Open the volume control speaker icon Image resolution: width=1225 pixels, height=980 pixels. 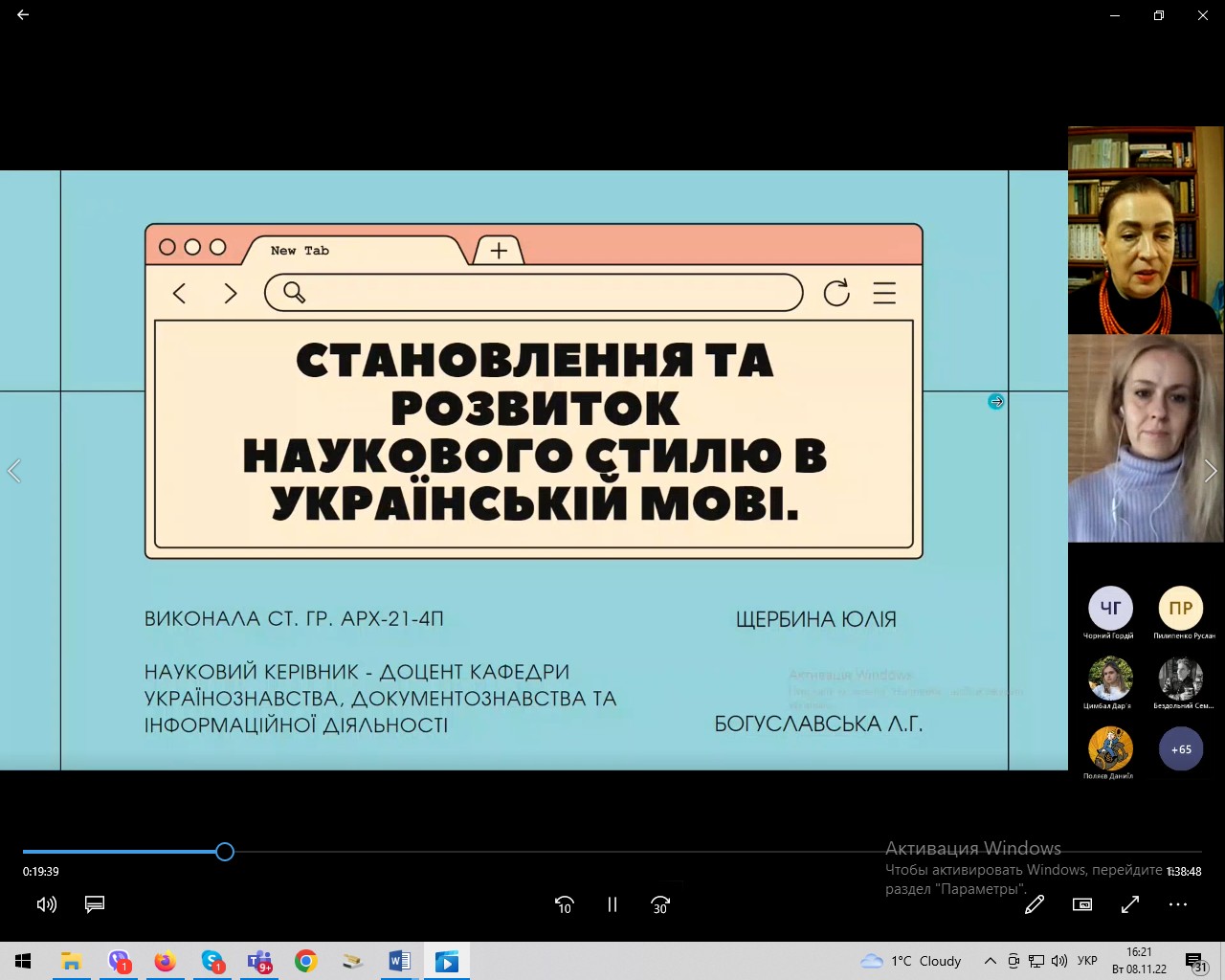click(x=46, y=904)
